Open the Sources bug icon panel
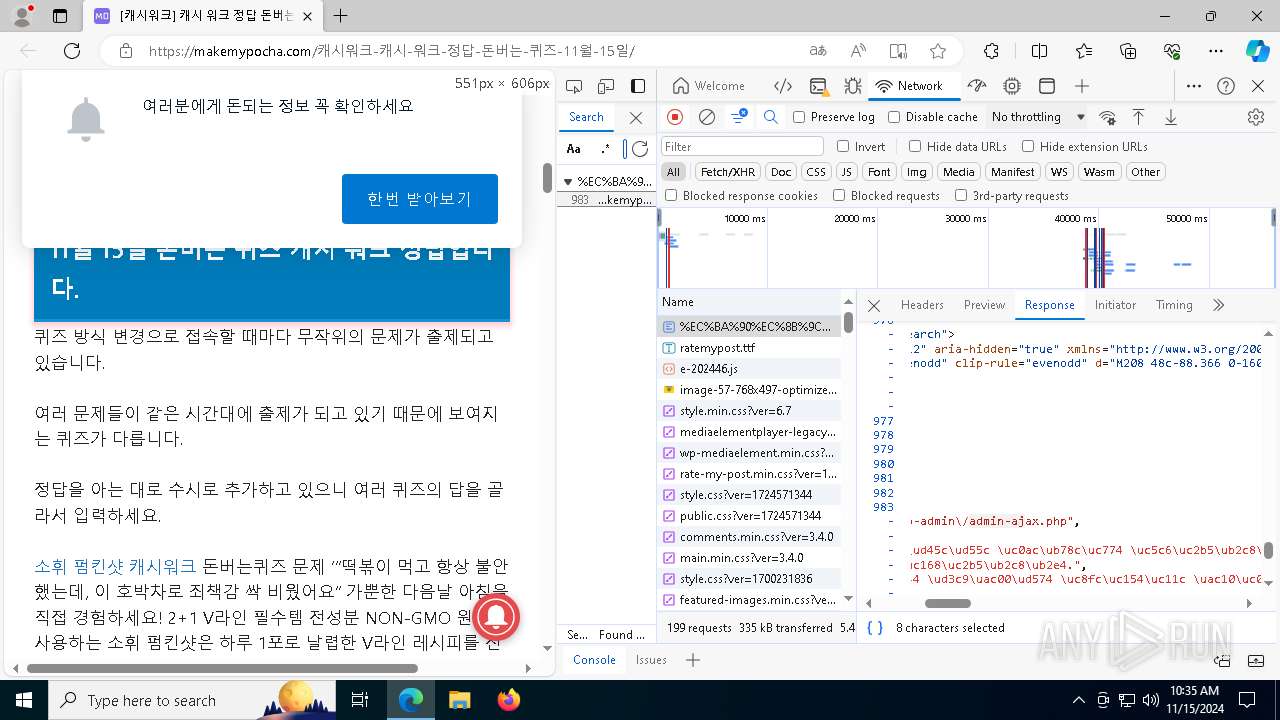 852,86
